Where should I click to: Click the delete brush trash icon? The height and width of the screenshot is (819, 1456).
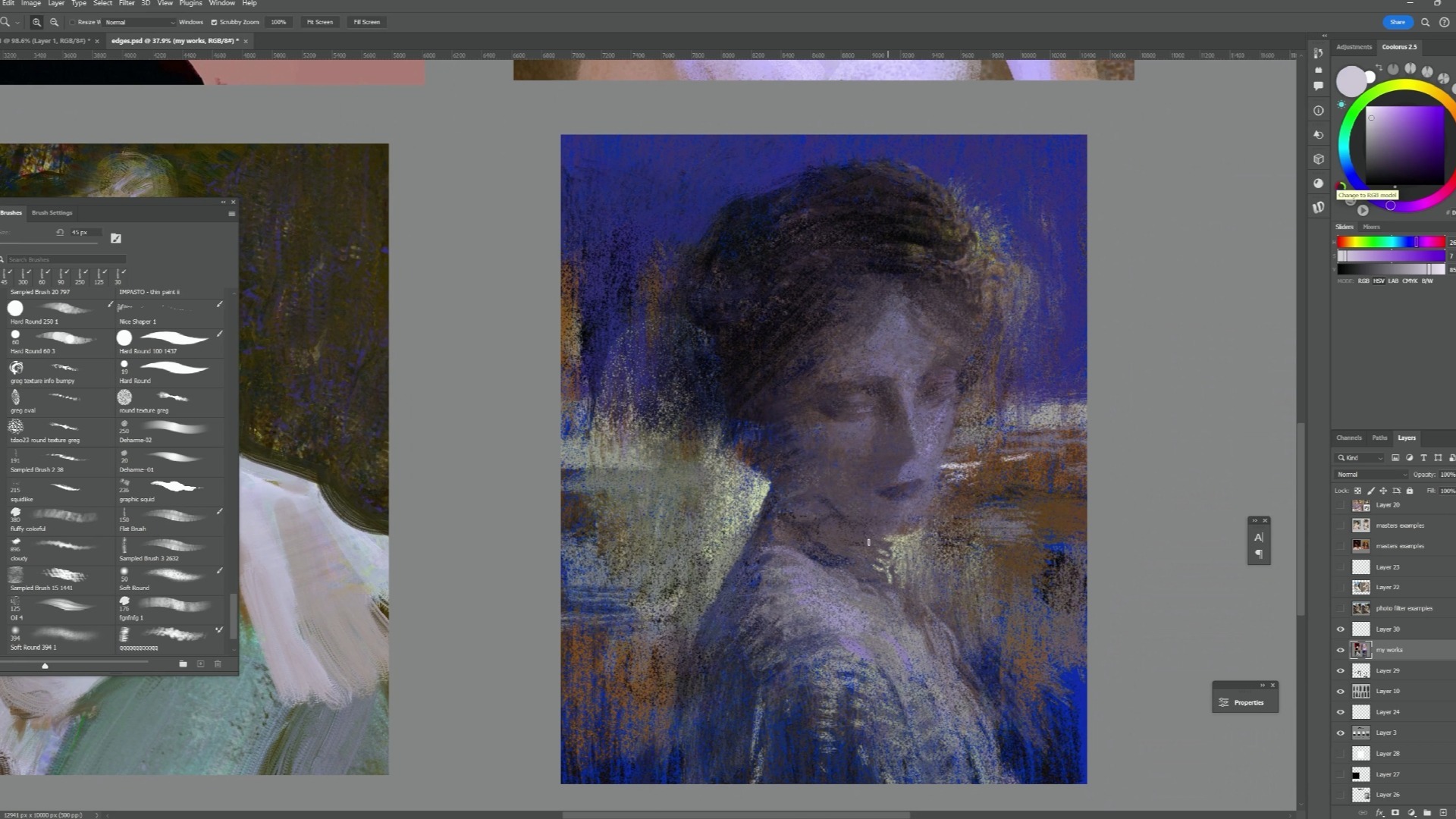tap(218, 664)
